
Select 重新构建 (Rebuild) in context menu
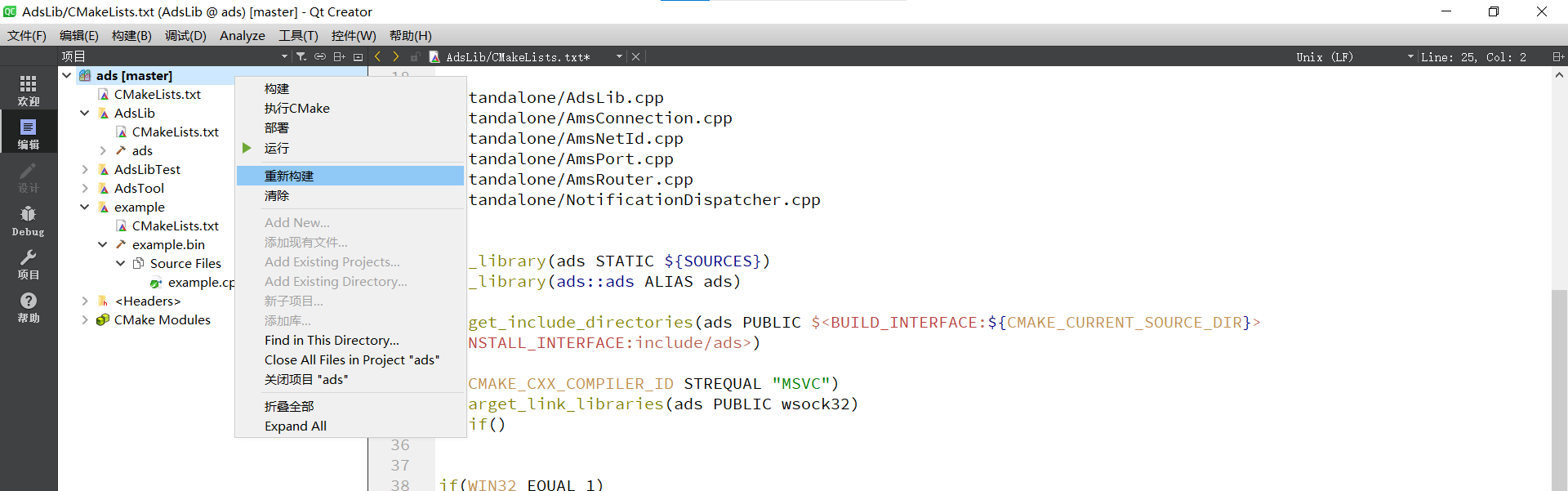[x=289, y=176]
